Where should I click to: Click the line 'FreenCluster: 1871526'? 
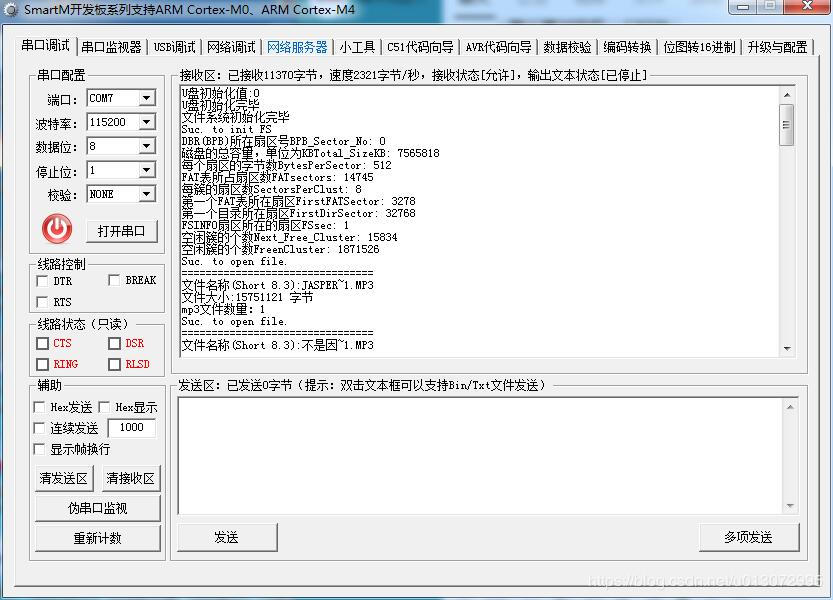point(280,249)
